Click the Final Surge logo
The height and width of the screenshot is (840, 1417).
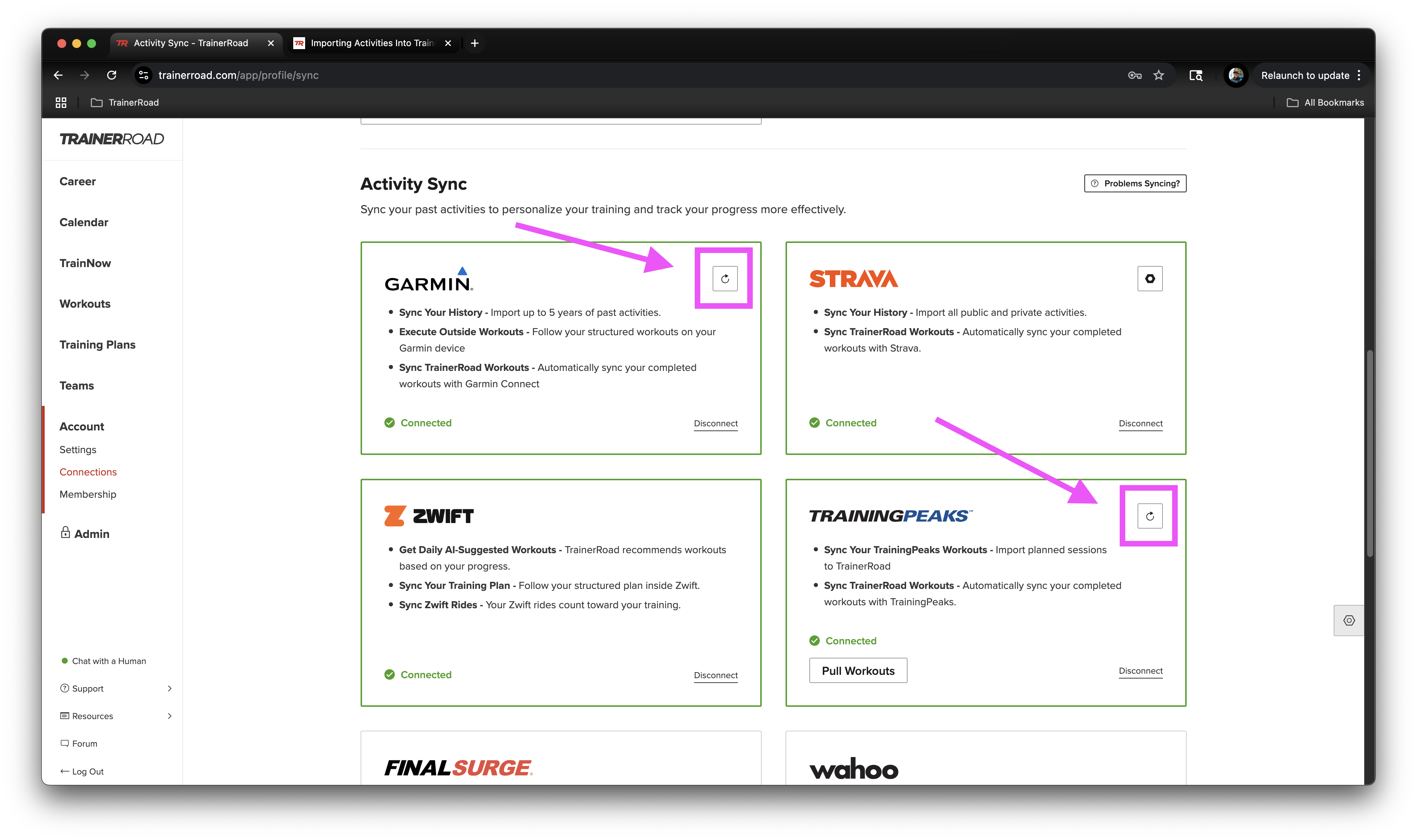point(458,767)
